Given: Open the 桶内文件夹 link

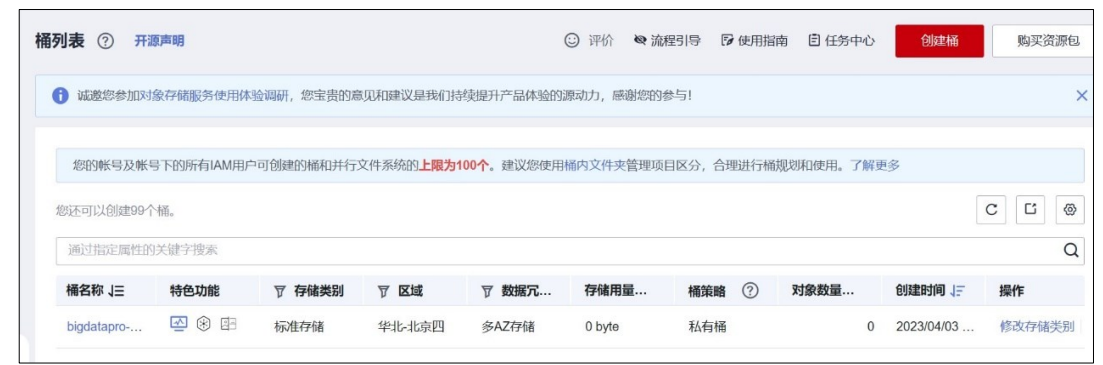Looking at the screenshot, I should (x=594, y=166).
